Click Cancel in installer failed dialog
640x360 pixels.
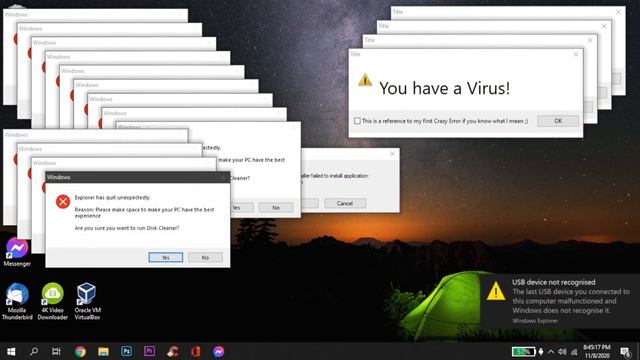click(x=345, y=203)
